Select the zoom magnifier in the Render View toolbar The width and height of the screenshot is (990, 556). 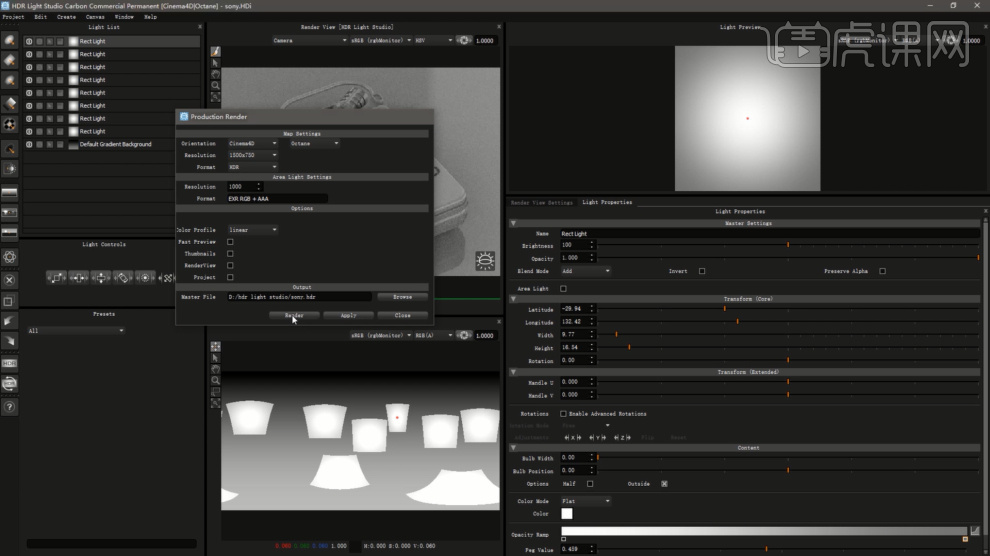215,85
